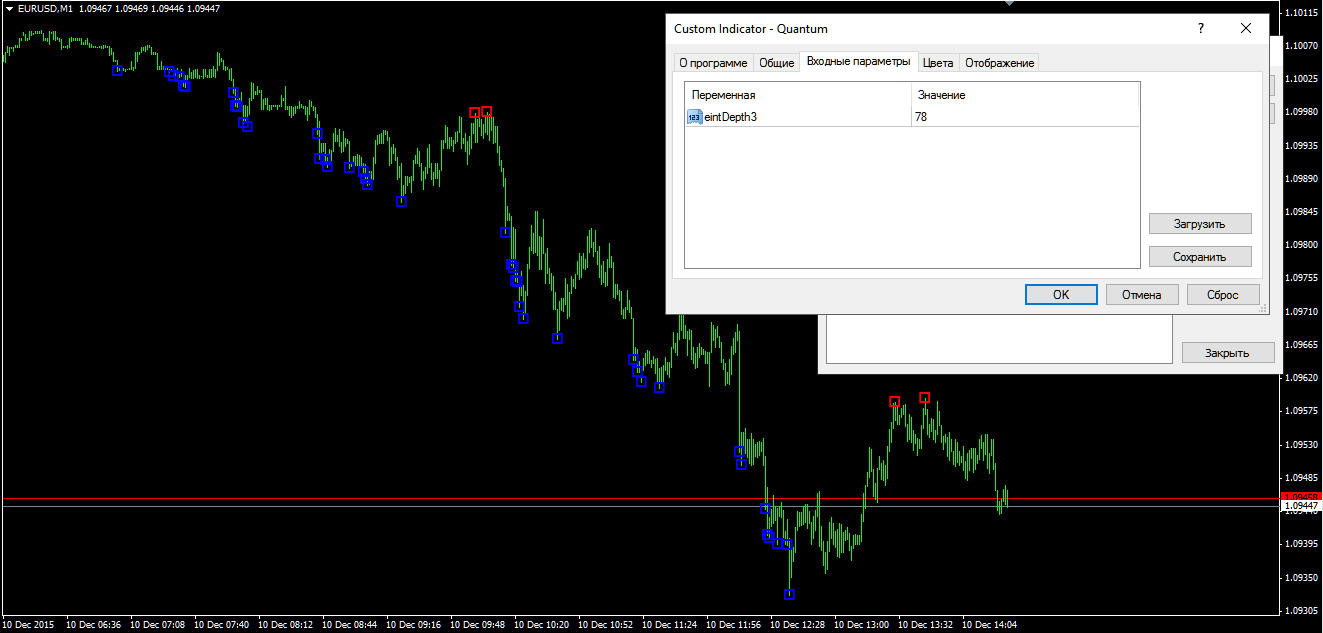Select the eintDepth3 variable name
The image size is (1323, 633).
pyautogui.click(x=731, y=117)
